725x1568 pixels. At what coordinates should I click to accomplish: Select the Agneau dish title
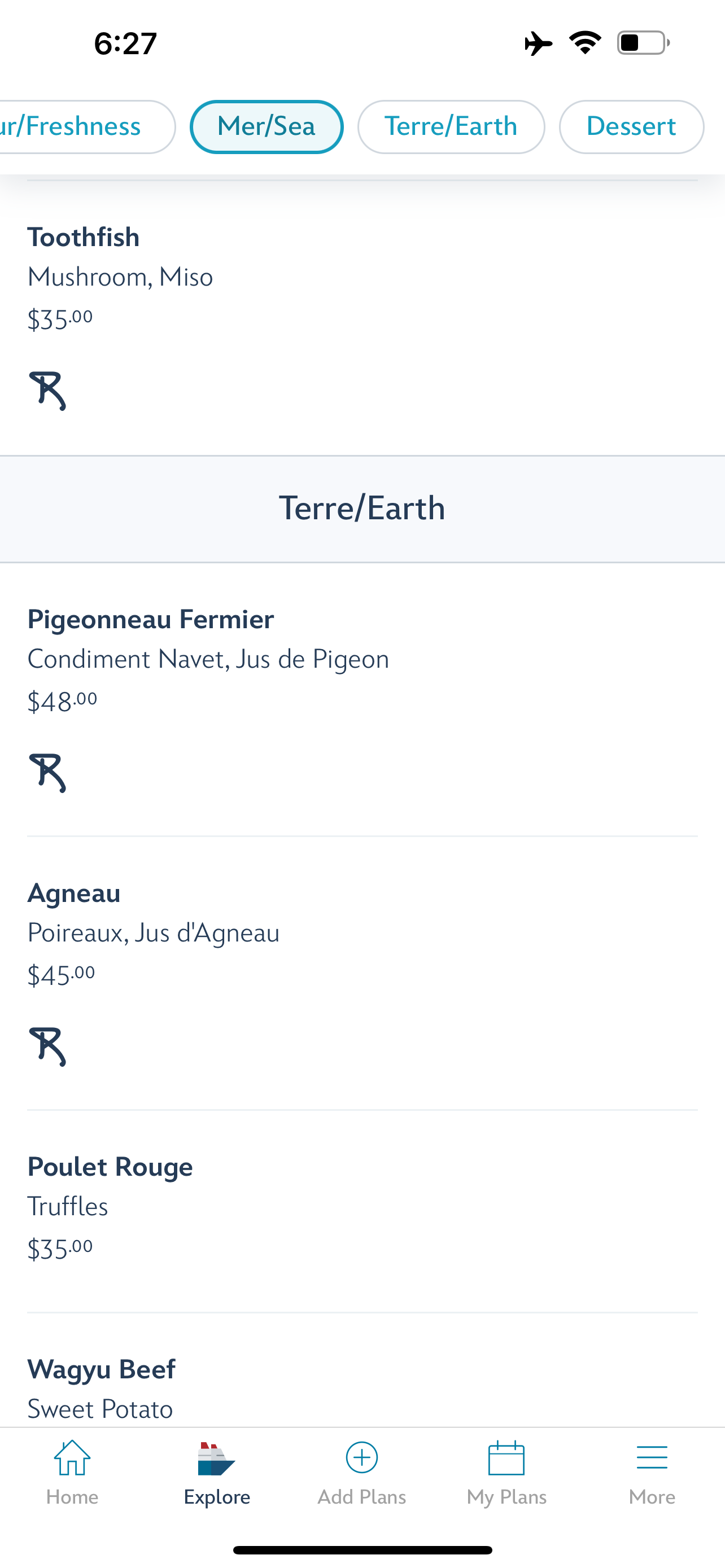[x=73, y=894]
